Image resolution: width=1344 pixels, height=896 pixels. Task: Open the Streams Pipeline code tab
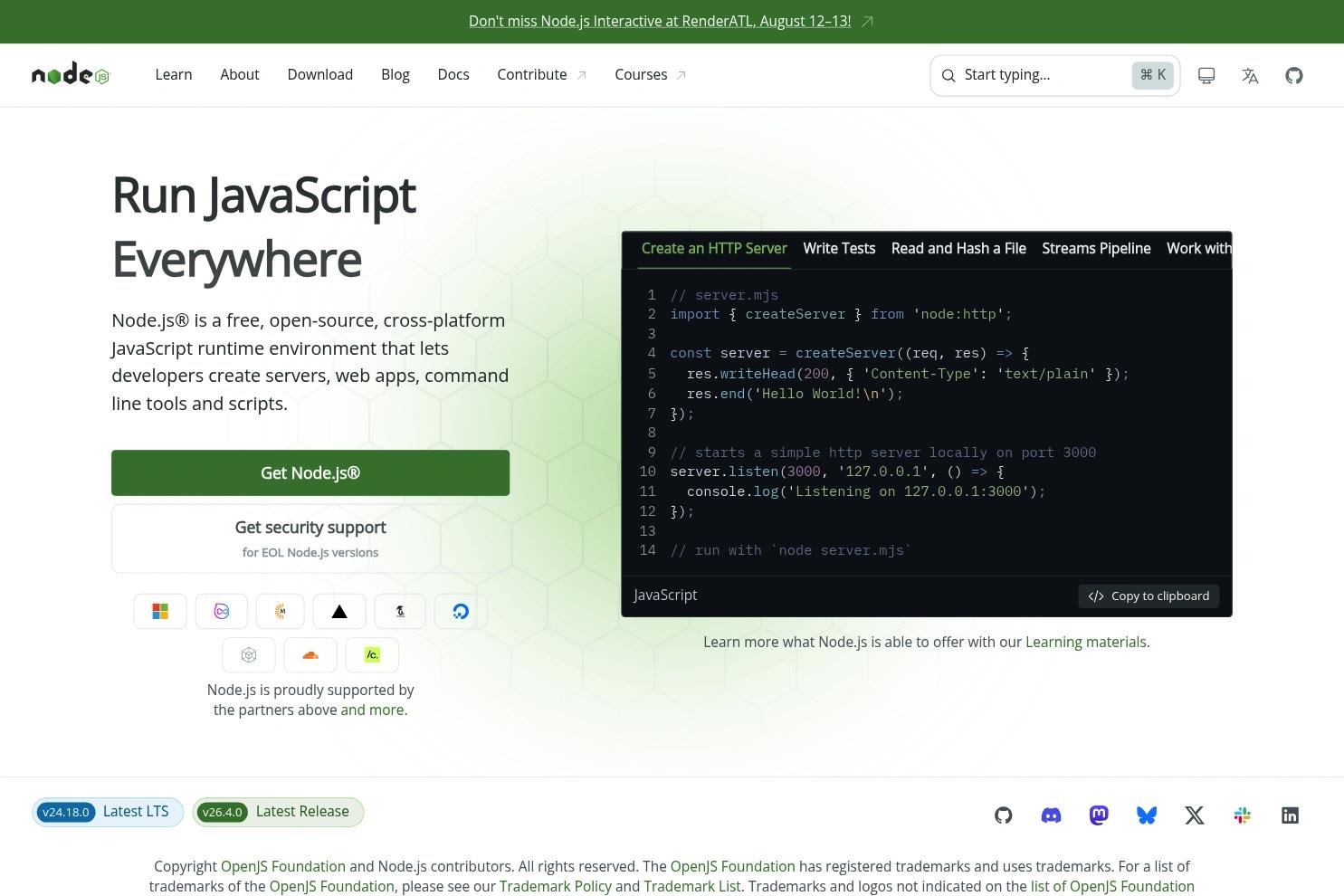point(1096,249)
